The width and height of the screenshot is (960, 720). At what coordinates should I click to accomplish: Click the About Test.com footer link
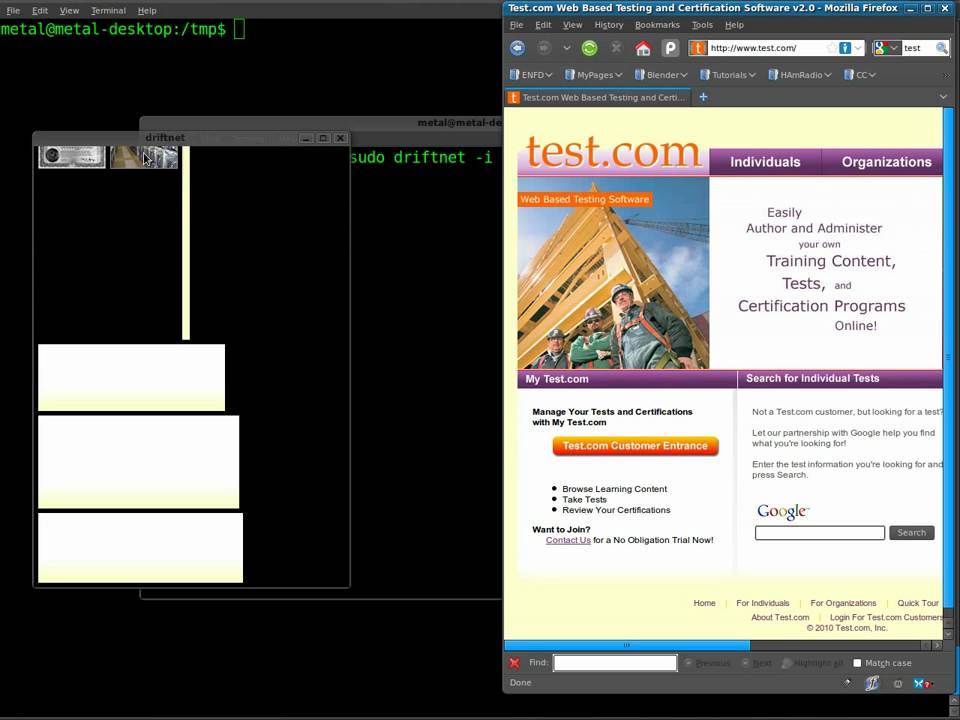click(x=780, y=617)
